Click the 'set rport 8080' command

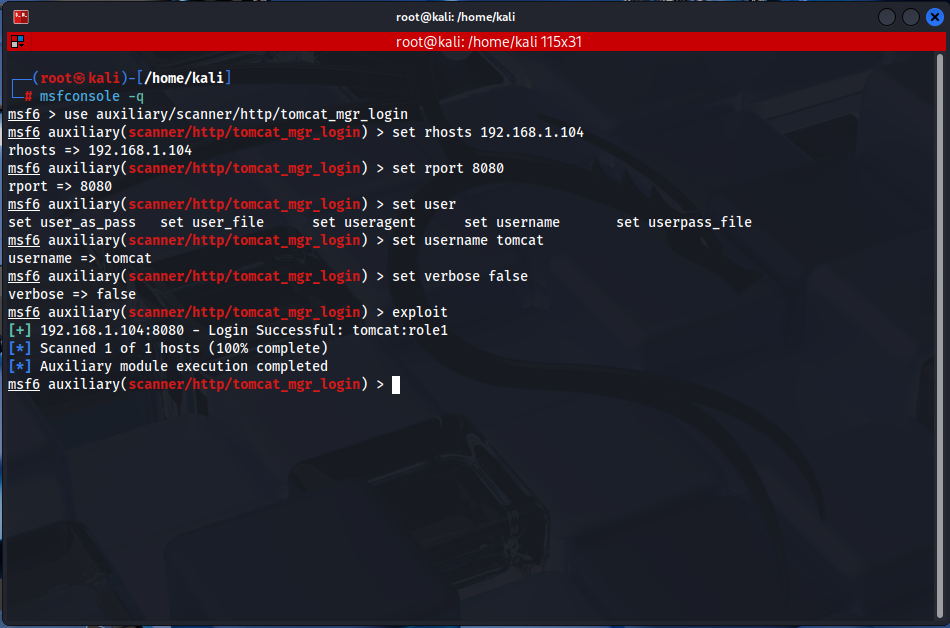tap(448, 168)
